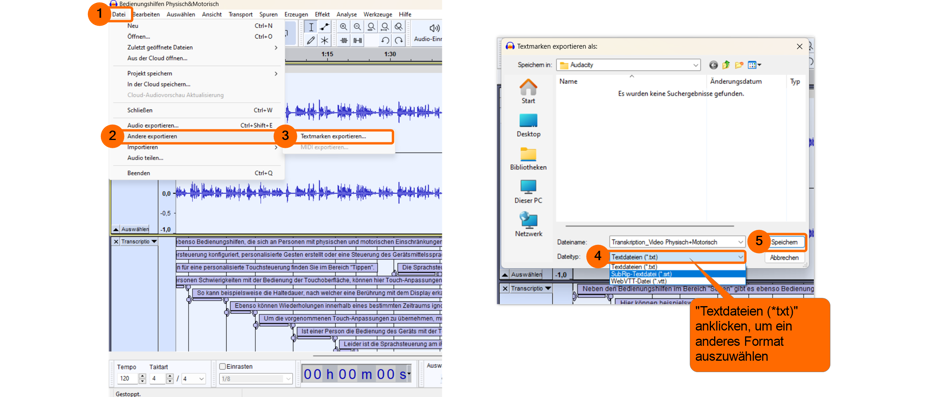The image size is (949, 397).
Task: Choose Andere exportieren in Datei menu
Action: [x=197, y=137]
